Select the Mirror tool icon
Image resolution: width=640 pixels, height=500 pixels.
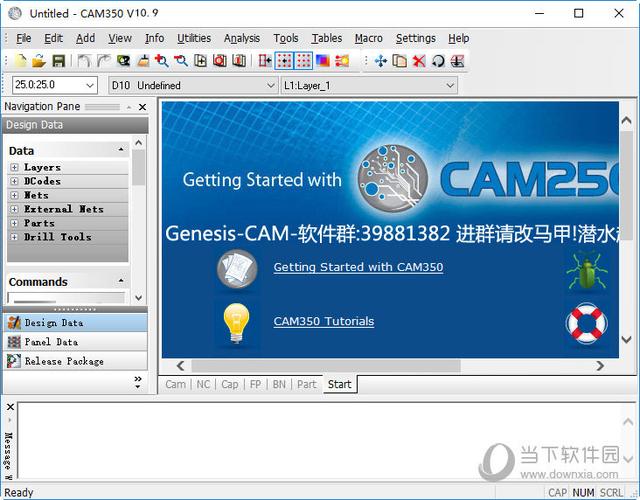[x=457, y=61]
